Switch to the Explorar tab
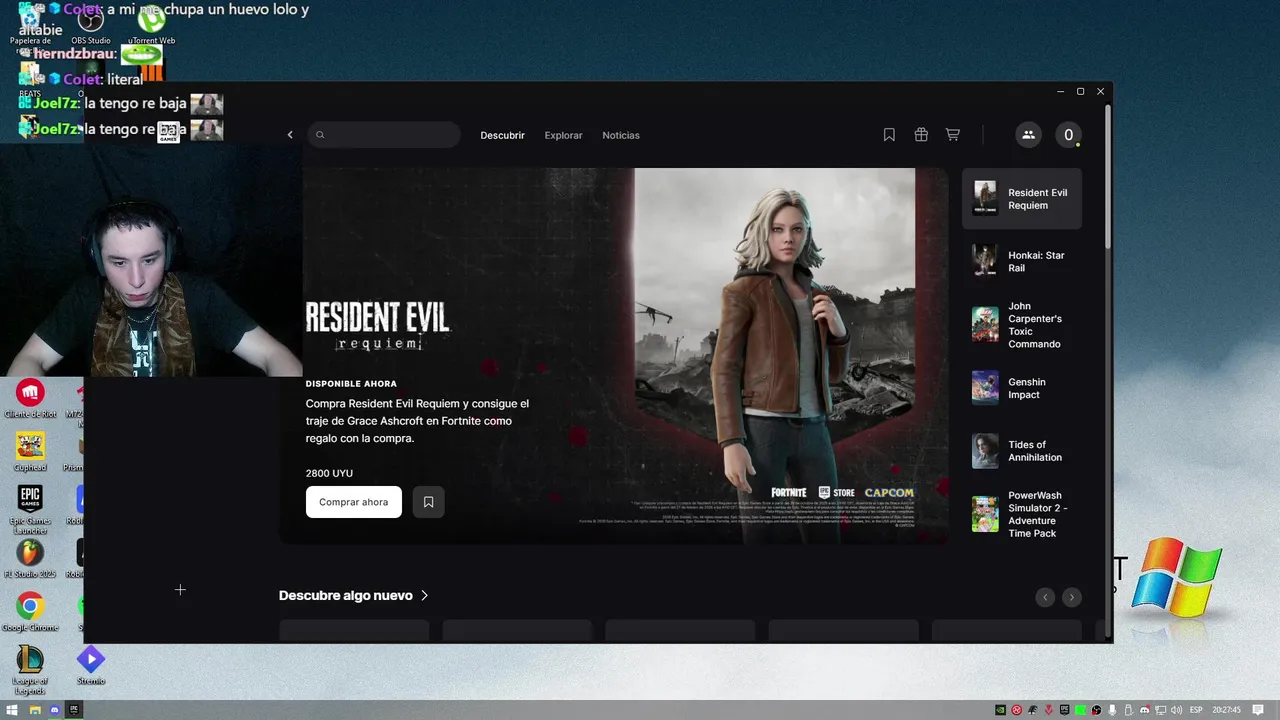This screenshot has width=1280, height=720. click(563, 135)
